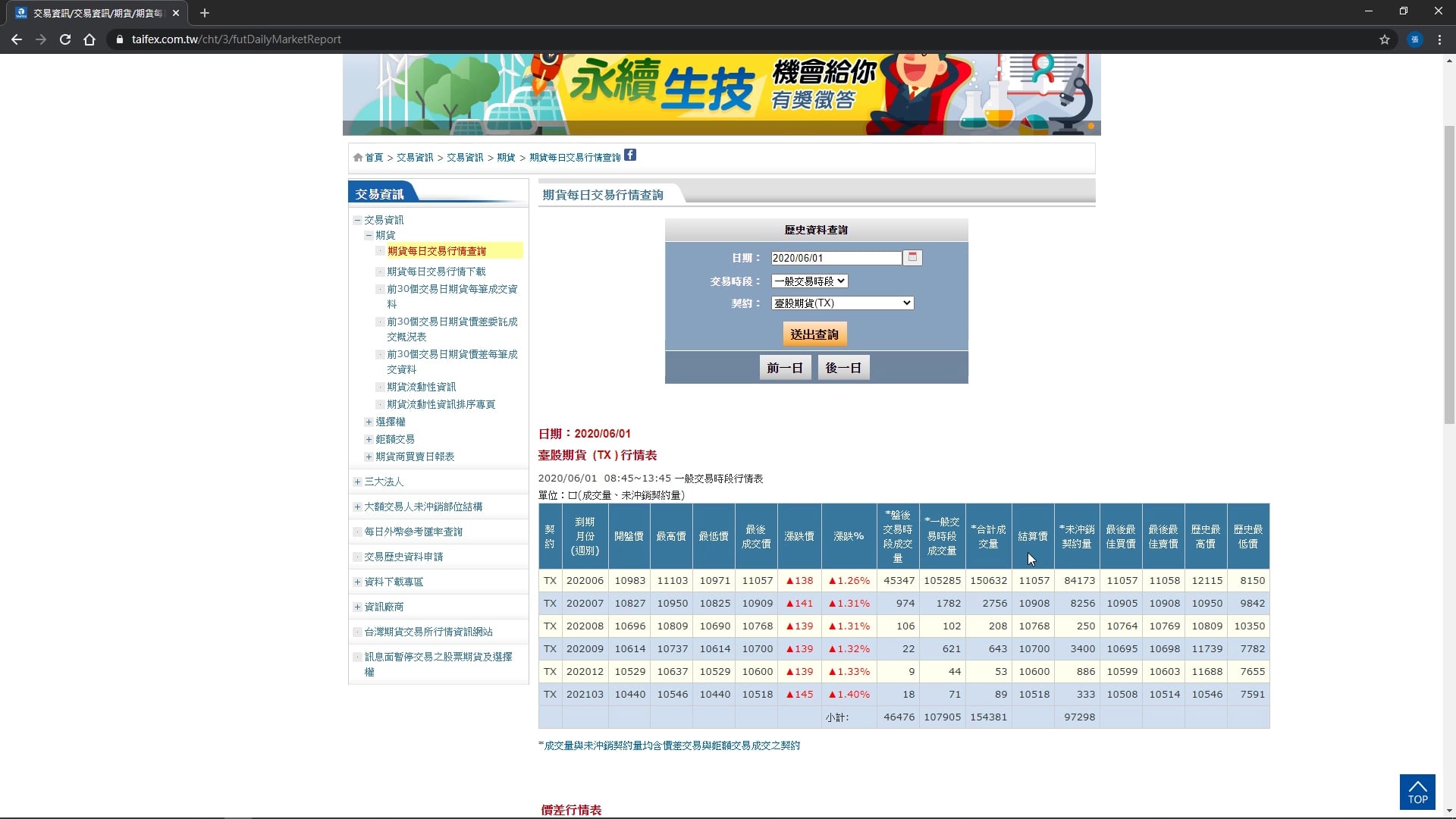Expand the 三大法人 sidebar section

coord(357,482)
